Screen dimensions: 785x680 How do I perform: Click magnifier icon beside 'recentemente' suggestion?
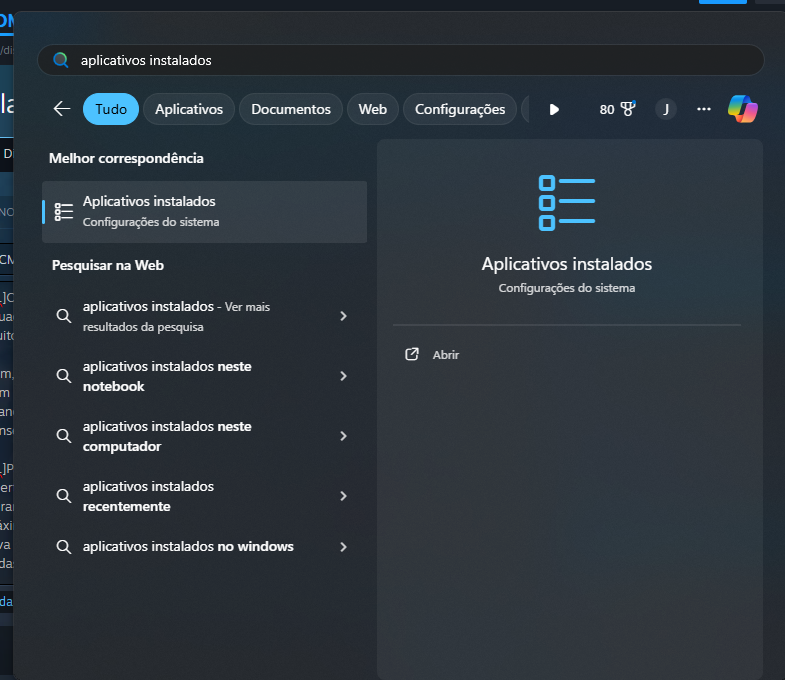pyautogui.click(x=64, y=496)
